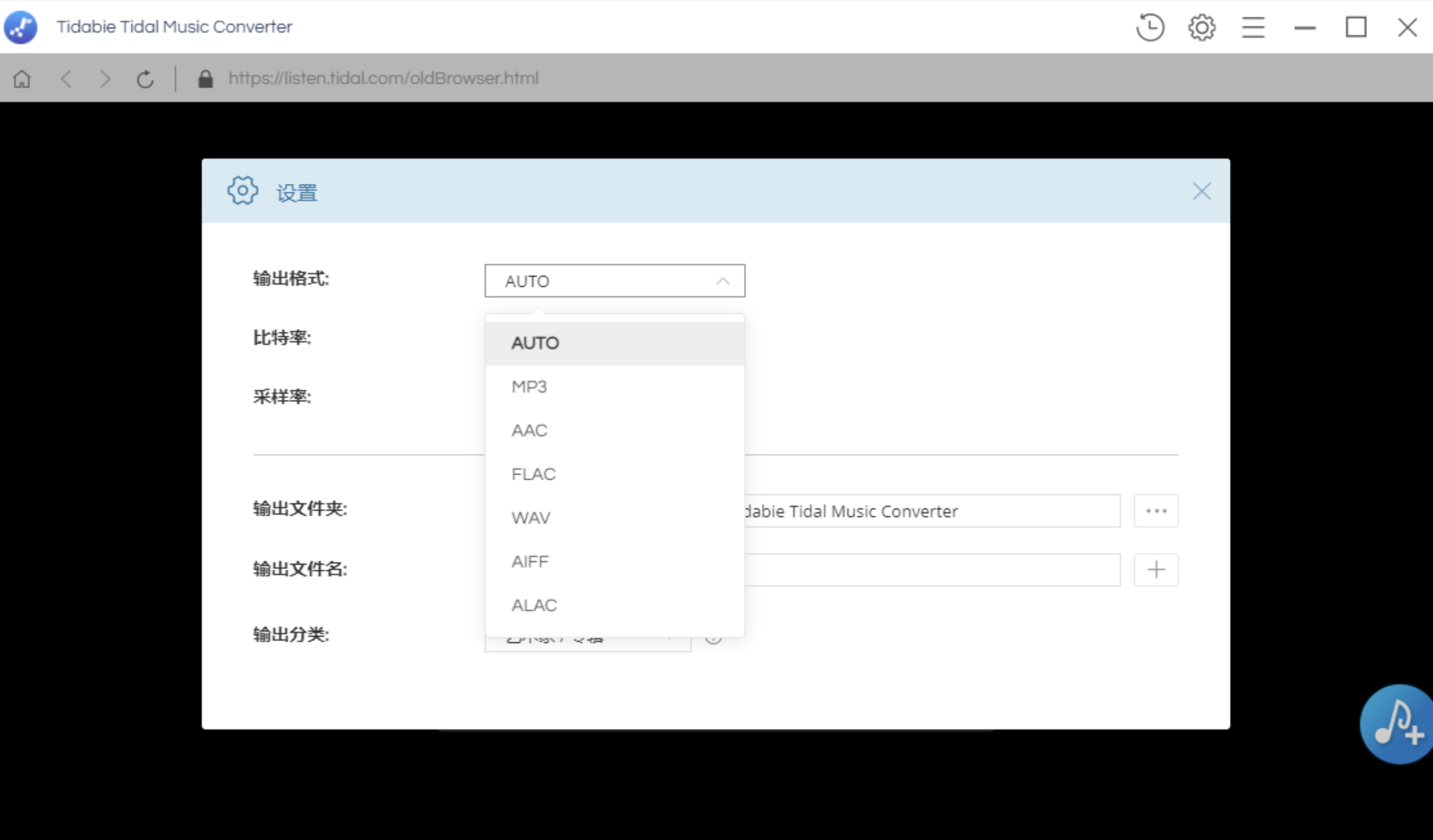Screen dimensions: 1433x840
Task: Click the lock icon in the address bar
Action: [x=205, y=79]
